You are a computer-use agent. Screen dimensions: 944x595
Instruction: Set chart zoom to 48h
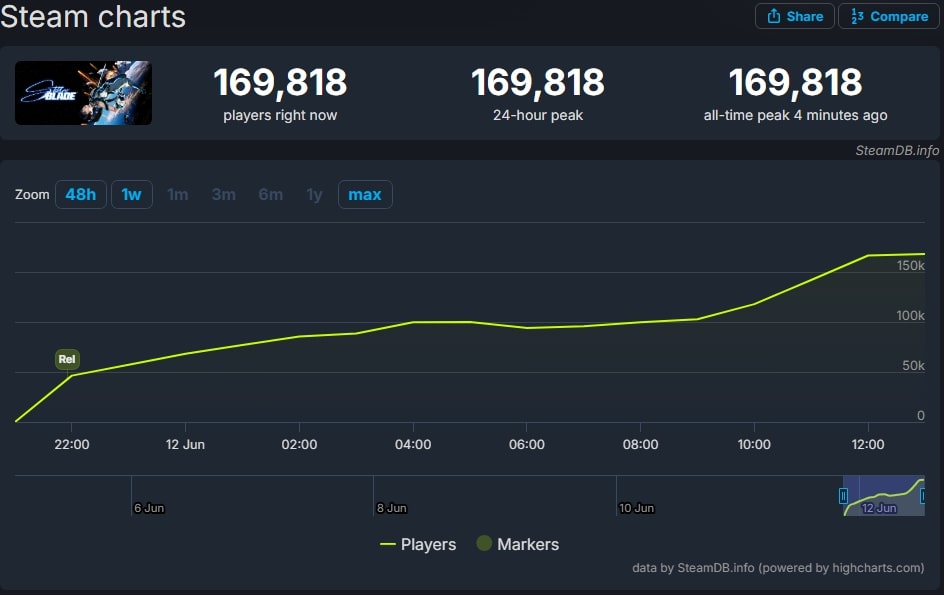[x=81, y=195]
